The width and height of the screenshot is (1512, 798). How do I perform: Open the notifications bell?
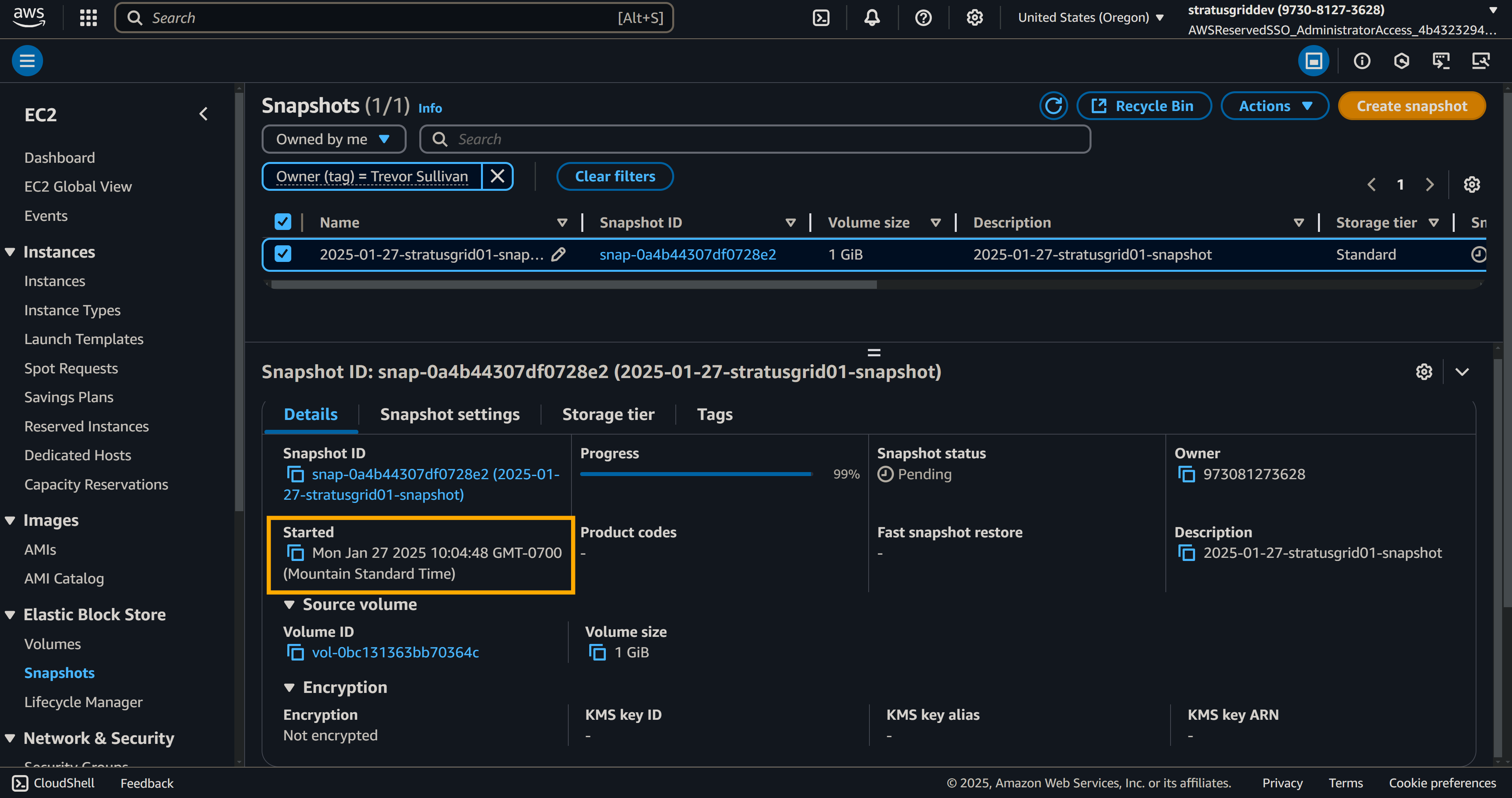[x=872, y=18]
